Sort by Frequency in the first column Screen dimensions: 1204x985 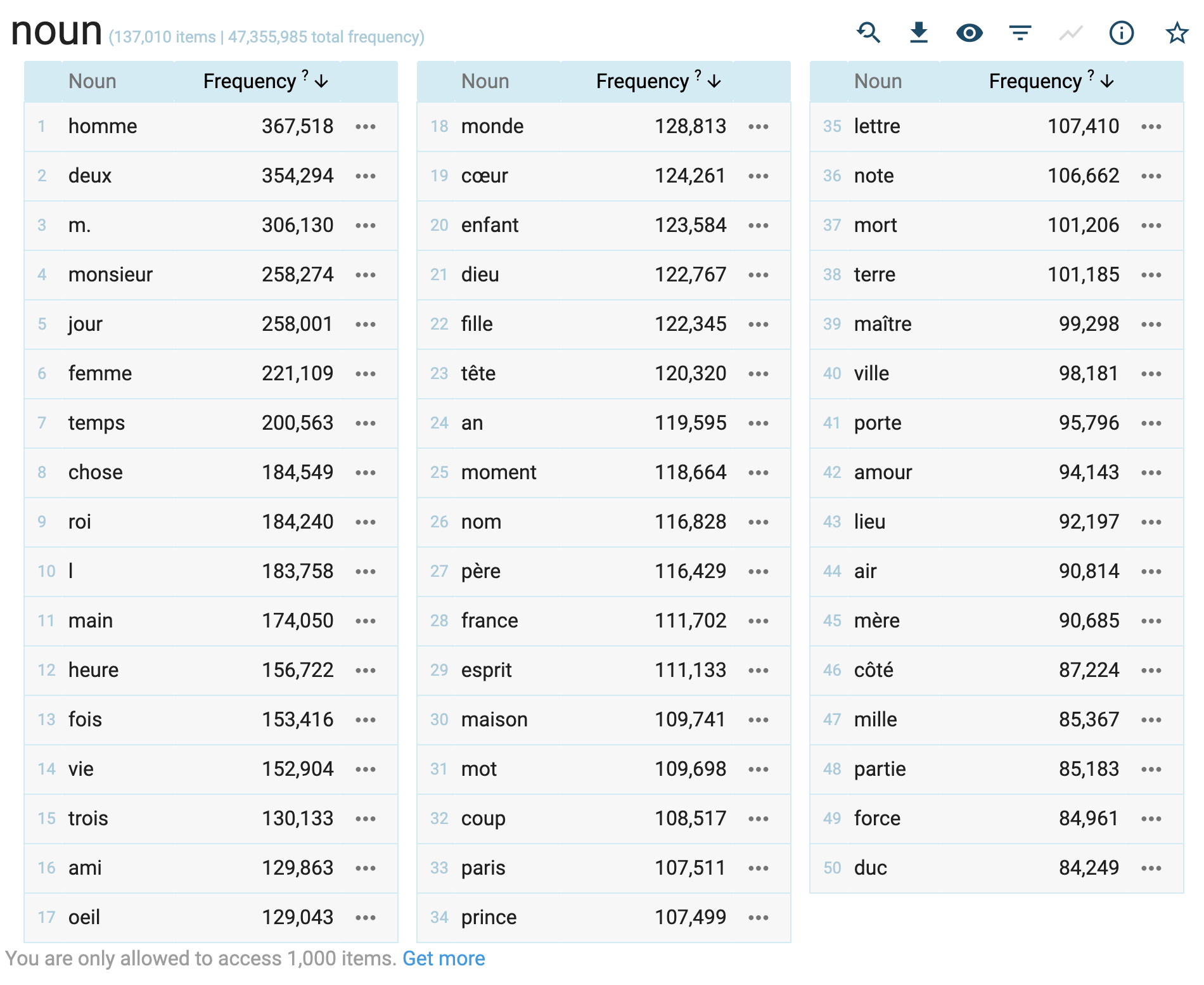click(x=250, y=81)
